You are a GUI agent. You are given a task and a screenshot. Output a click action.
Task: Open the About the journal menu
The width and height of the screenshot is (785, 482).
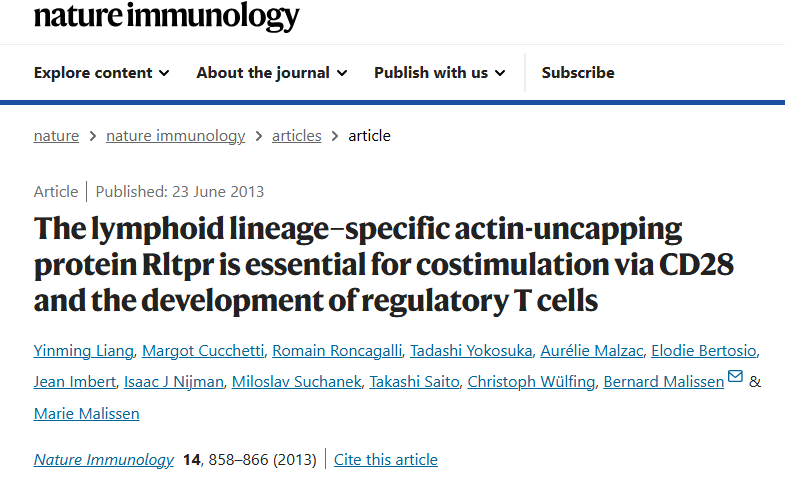point(271,72)
